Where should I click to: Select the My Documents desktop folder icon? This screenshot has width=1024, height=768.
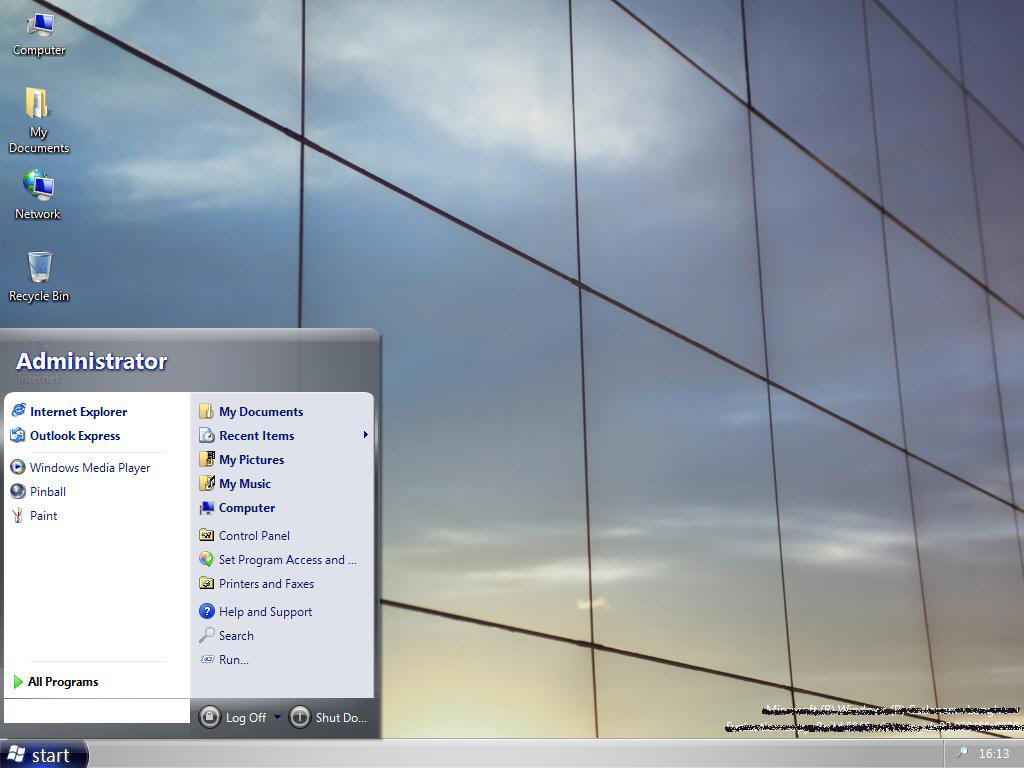tap(38, 120)
